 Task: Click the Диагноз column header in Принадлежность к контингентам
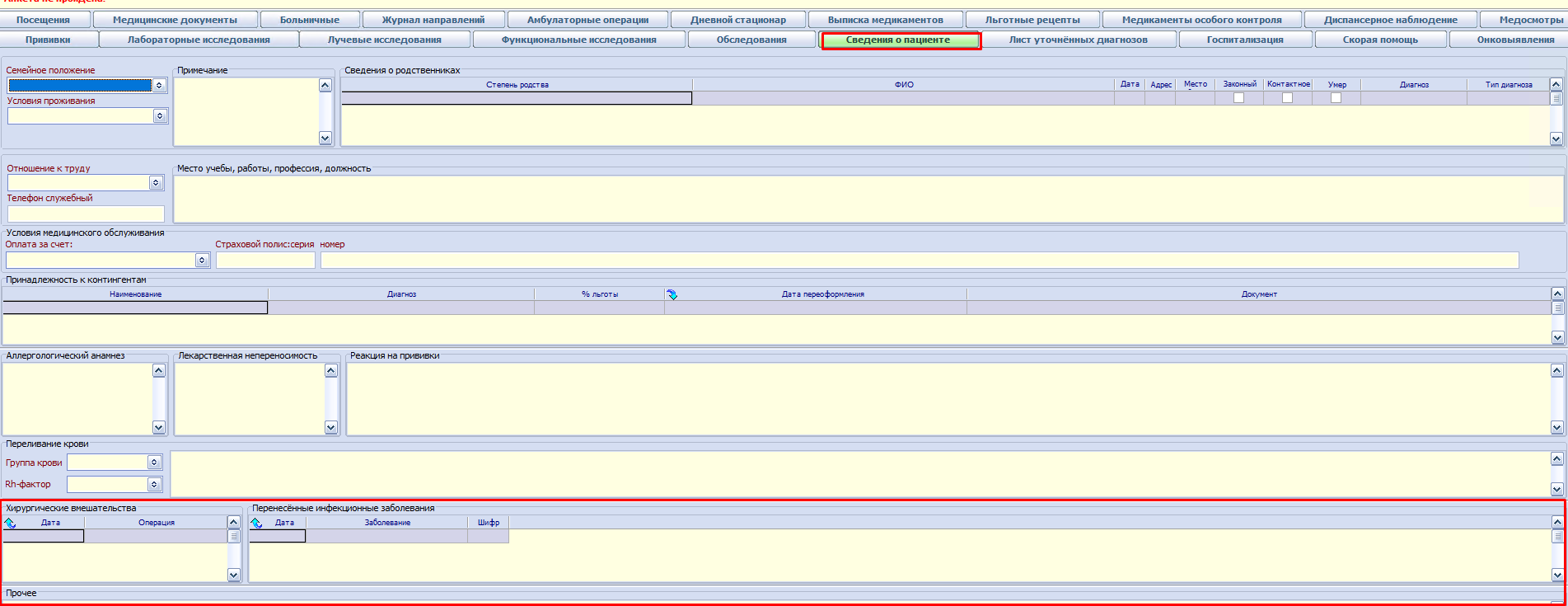click(401, 294)
